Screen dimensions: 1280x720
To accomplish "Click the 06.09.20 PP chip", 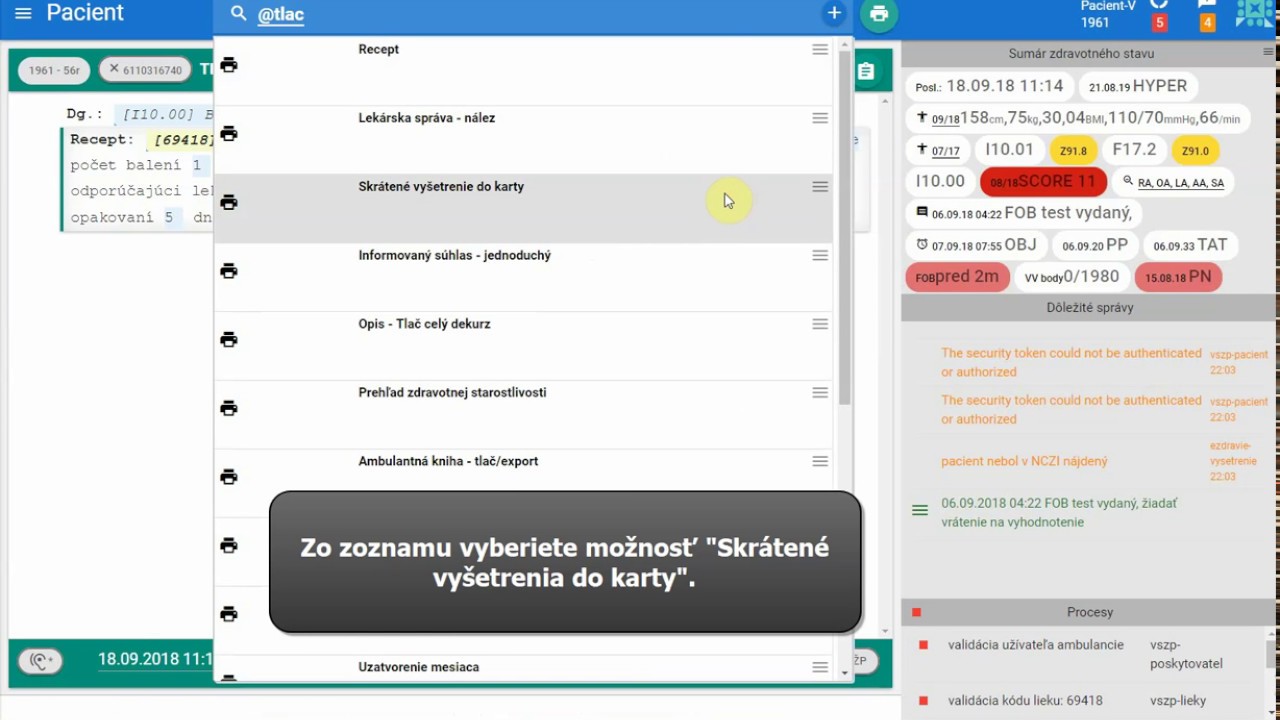I will coord(1094,245).
